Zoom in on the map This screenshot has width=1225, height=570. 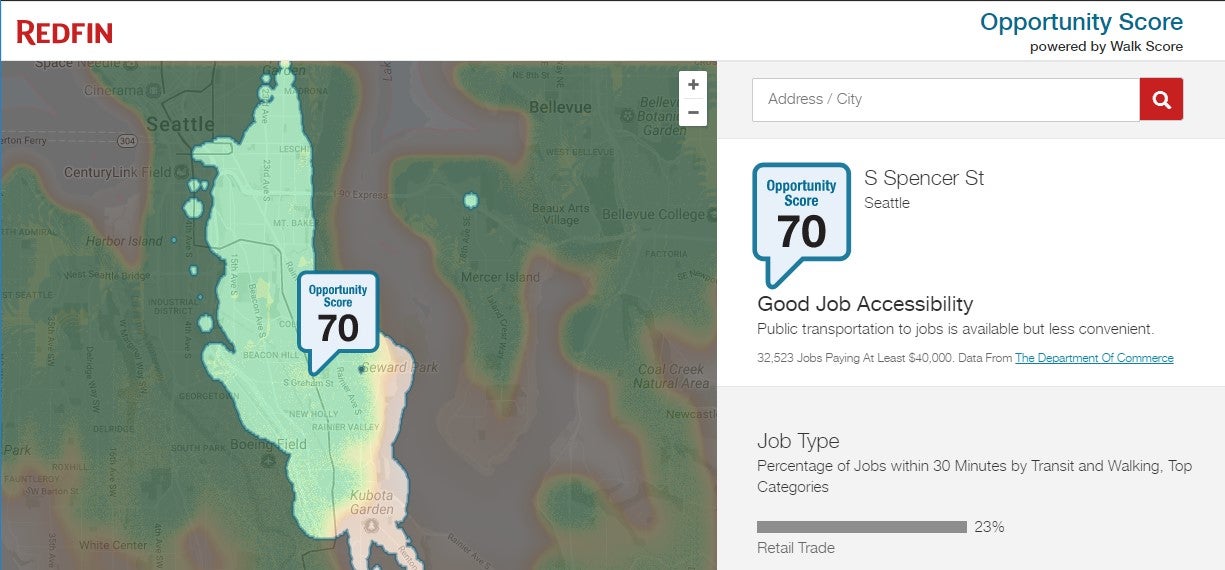click(x=693, y=85)
